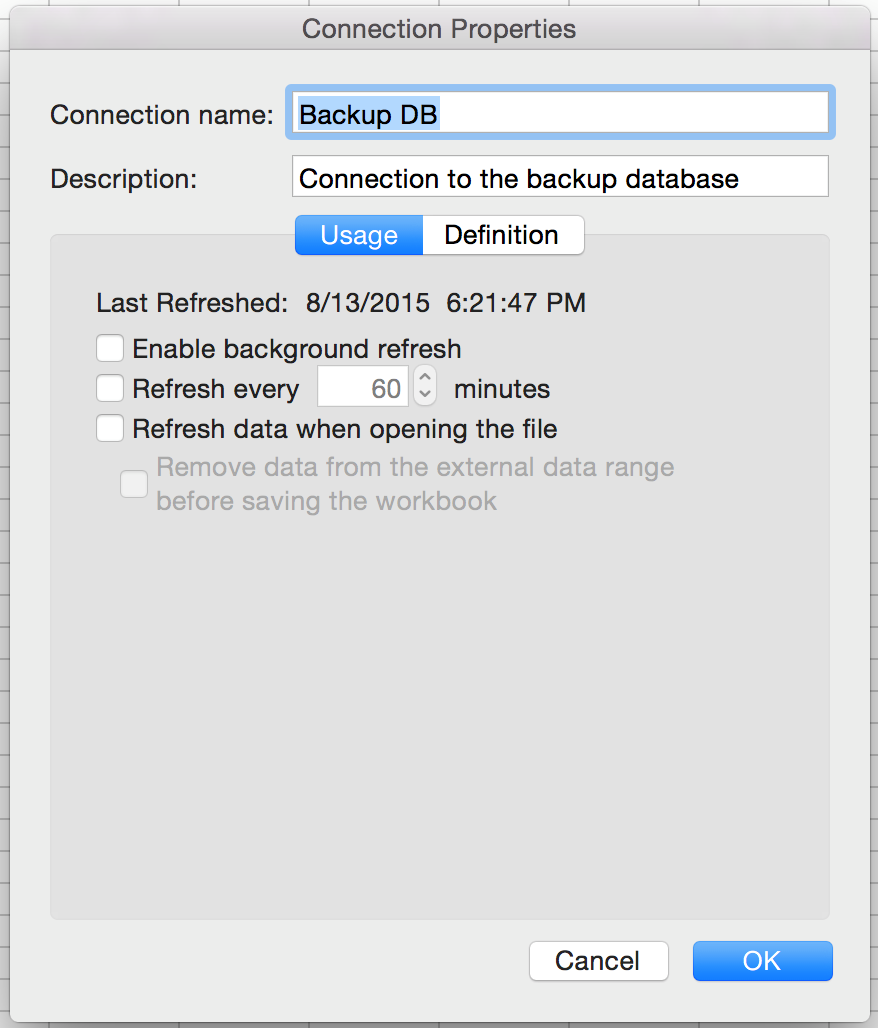Click the 'minutes' label beside stepper
This screenshot has height=1028, width=878.
(502, 388)
